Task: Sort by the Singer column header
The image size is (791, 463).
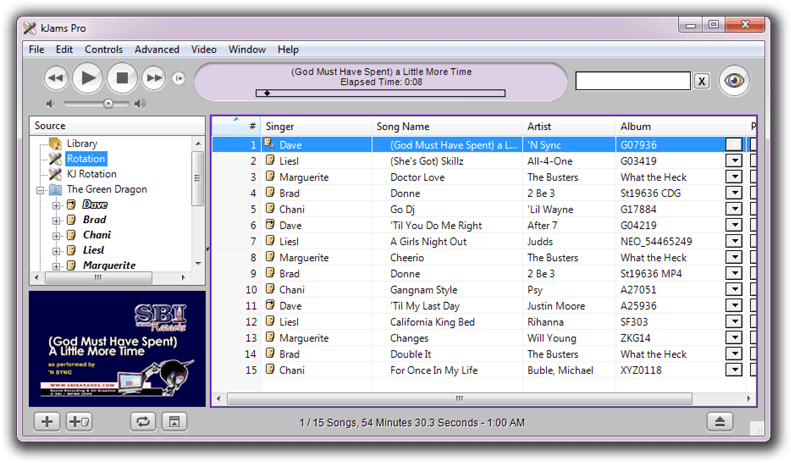Action: coord(280,126)
